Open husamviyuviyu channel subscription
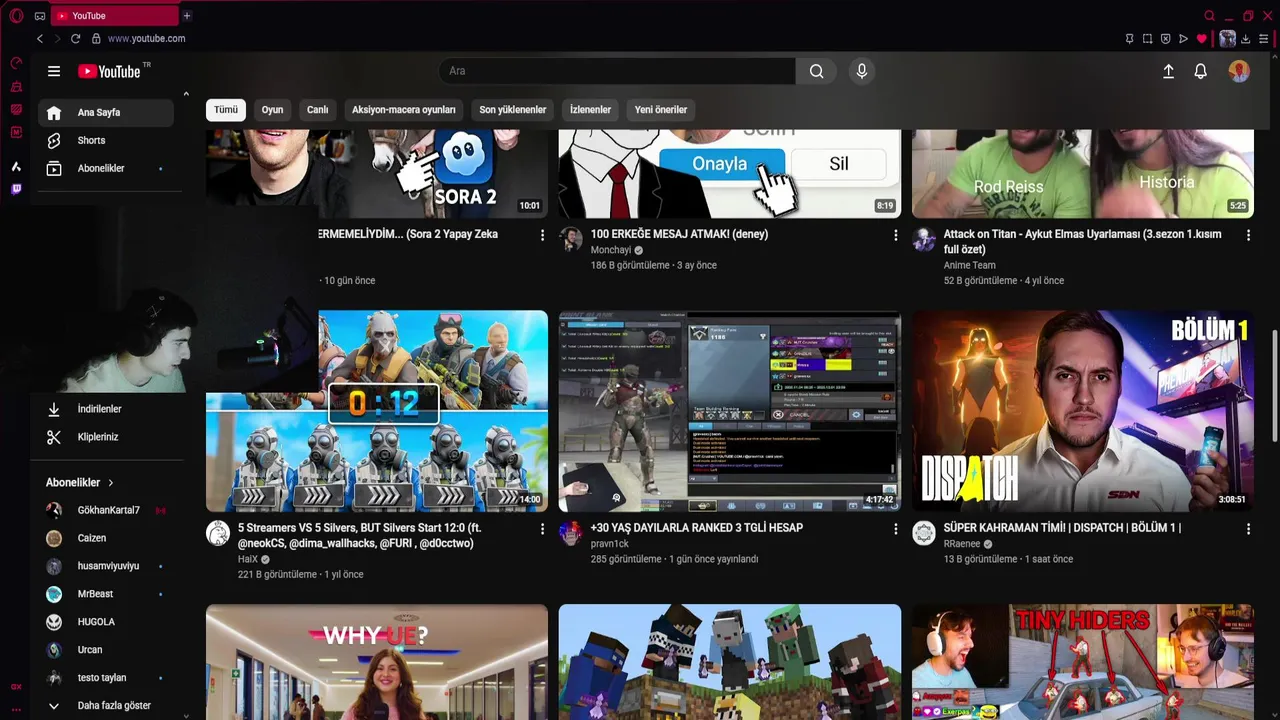This screenshot has height=720, width=1280. [x=106, y=566]
